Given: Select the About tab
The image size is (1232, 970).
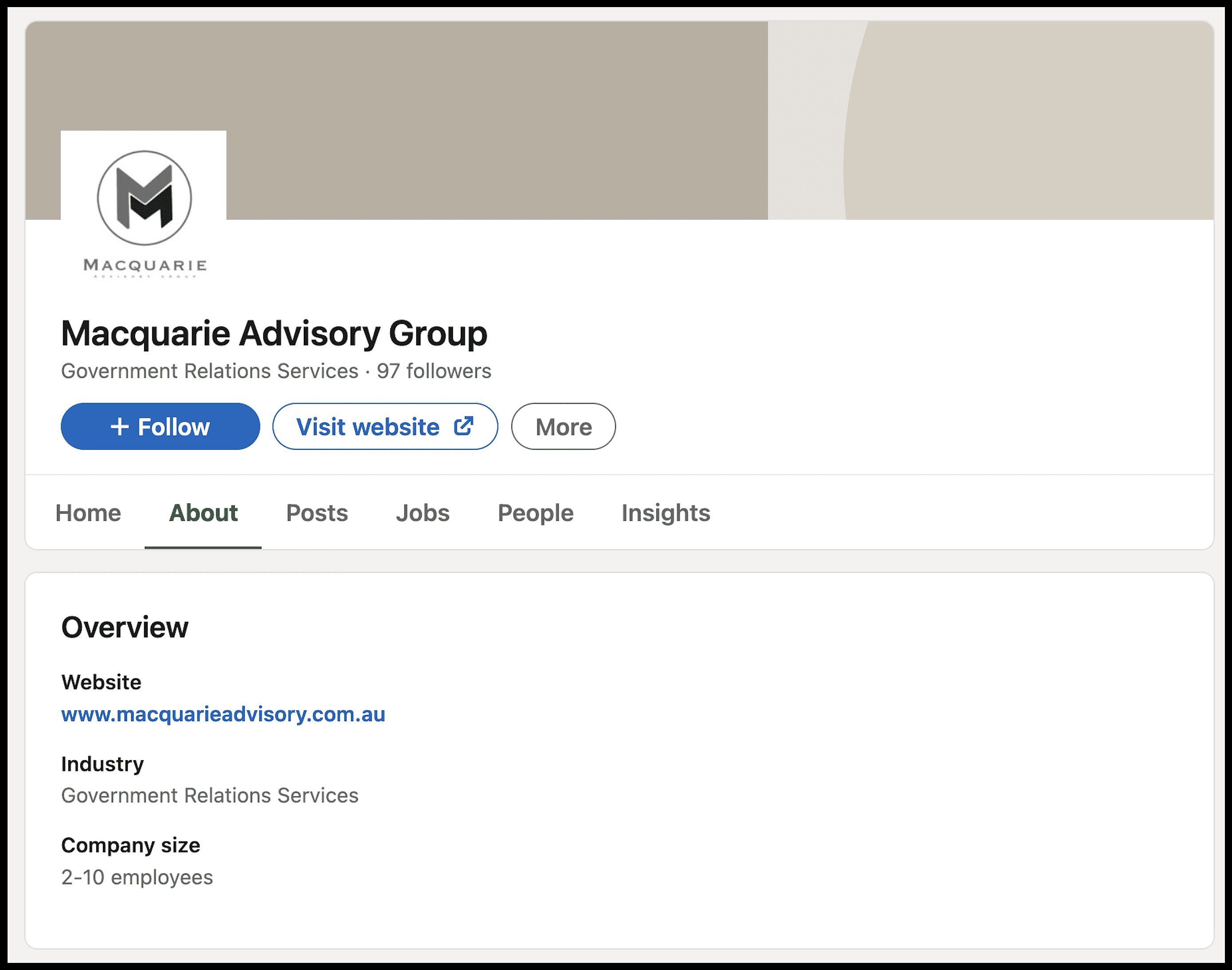Looking at the screenshot, I should tap(203, 513).
